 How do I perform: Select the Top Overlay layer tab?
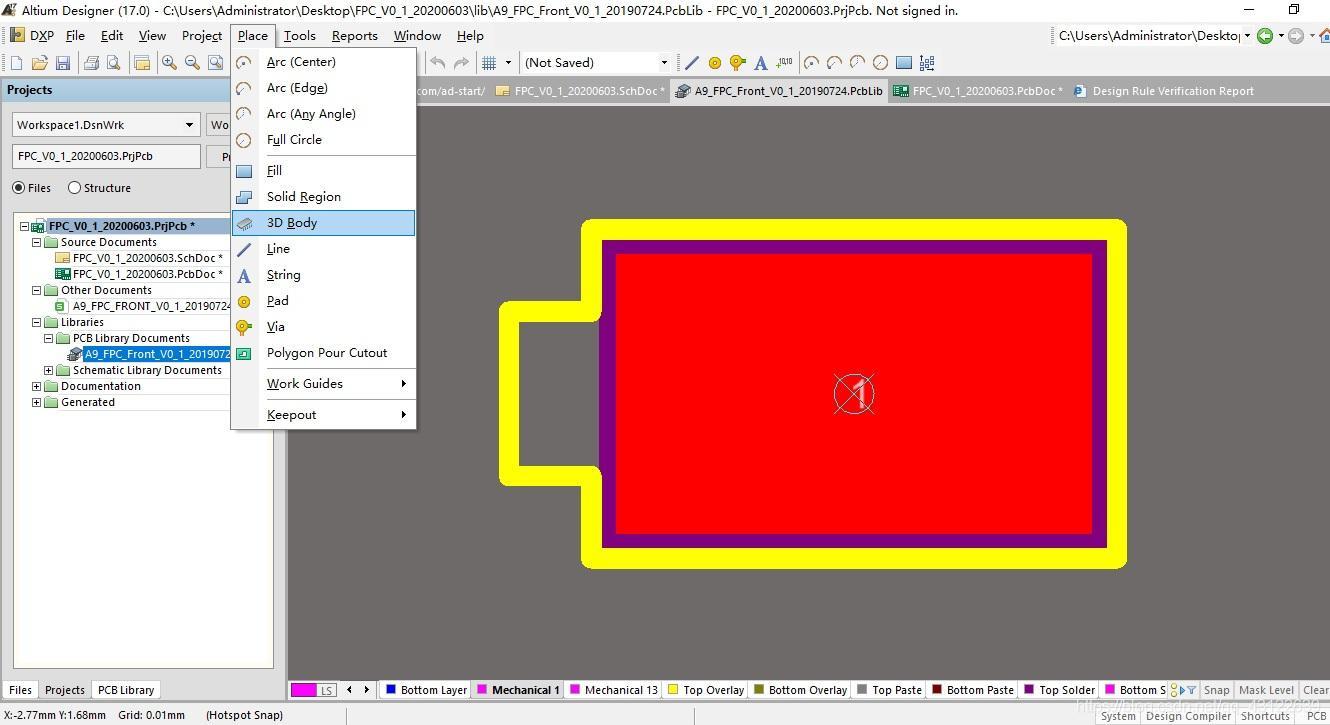pyautogui.click(x=706, y=690)
